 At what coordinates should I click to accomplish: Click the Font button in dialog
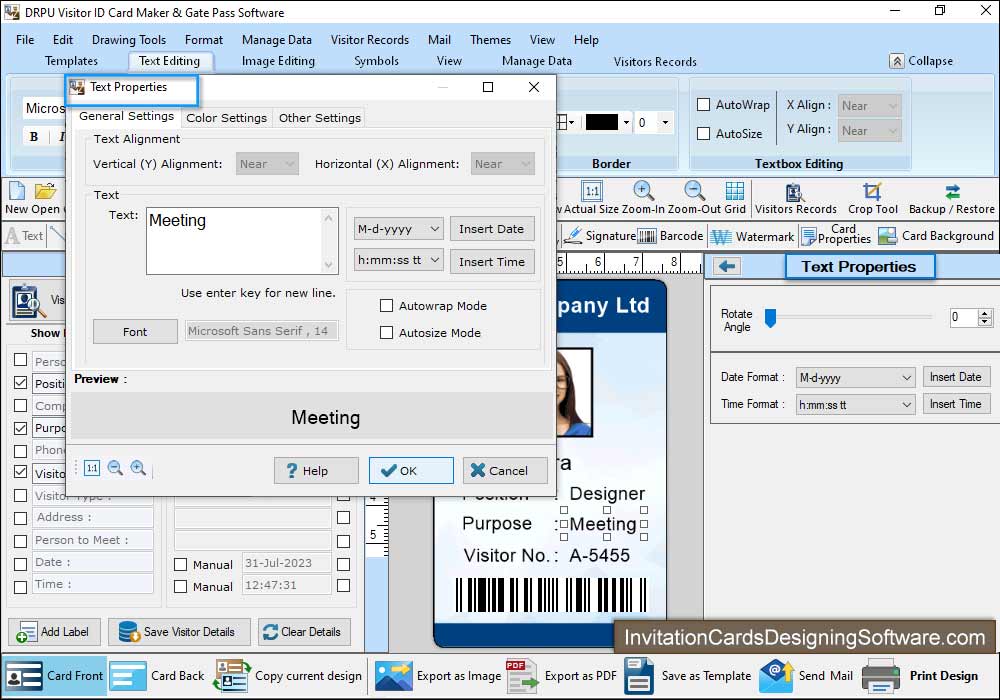click(135, 332)
